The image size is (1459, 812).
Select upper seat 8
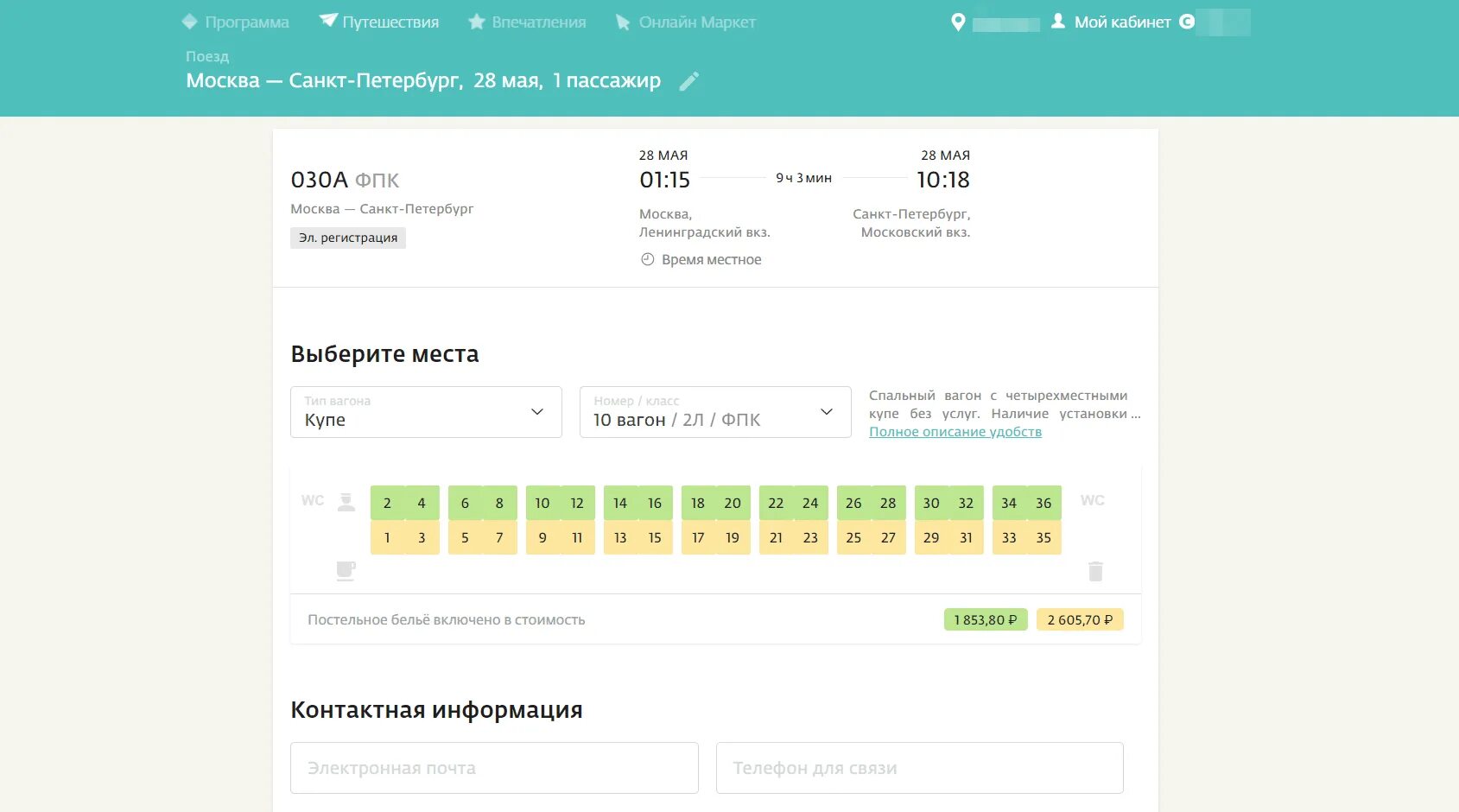[499, 503]
